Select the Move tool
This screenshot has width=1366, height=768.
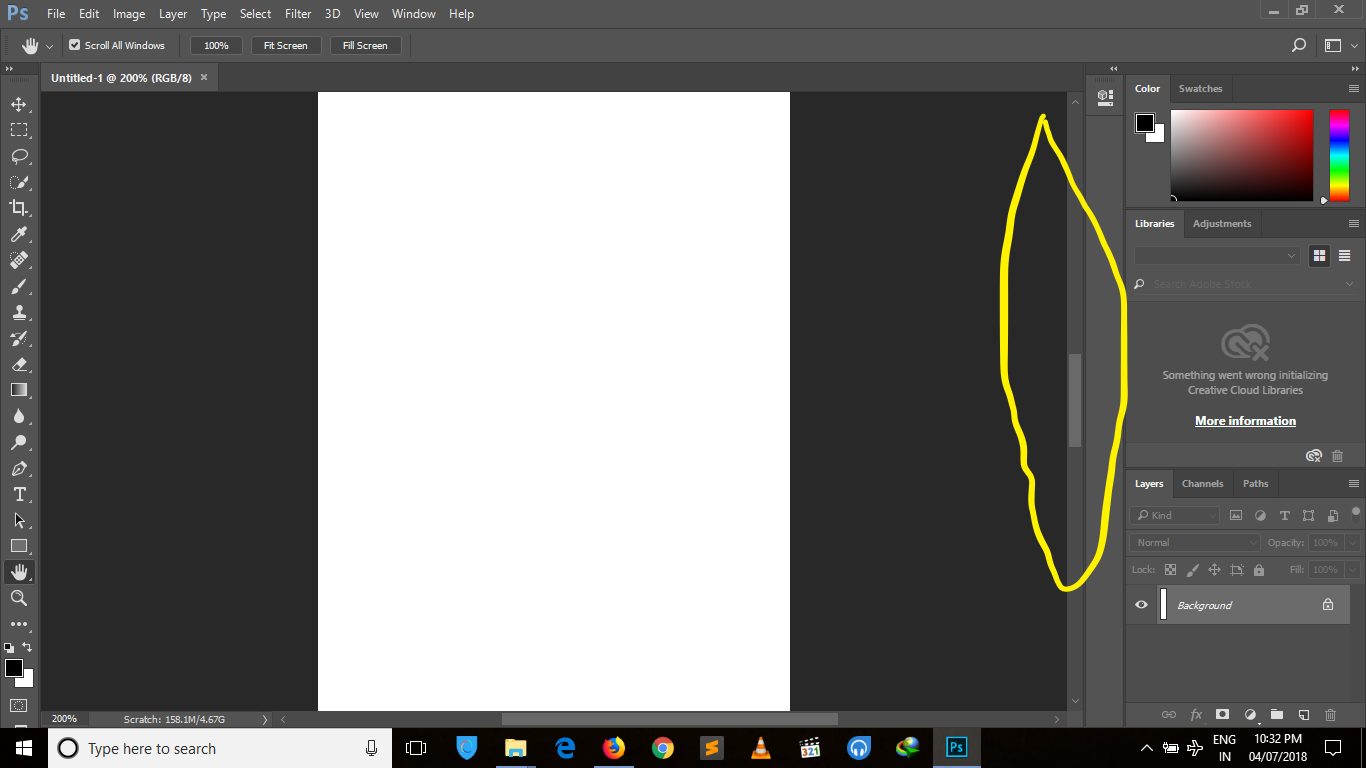click(20, 103)
